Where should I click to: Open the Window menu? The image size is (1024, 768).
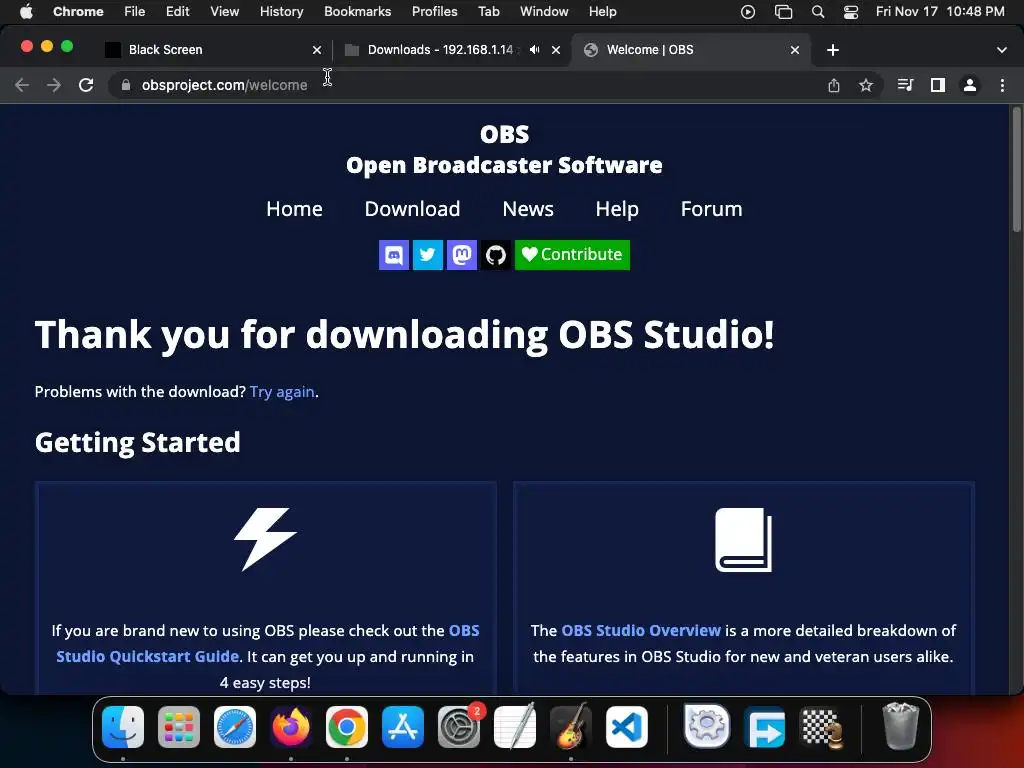pyautogui.click(x=544, y=12)
